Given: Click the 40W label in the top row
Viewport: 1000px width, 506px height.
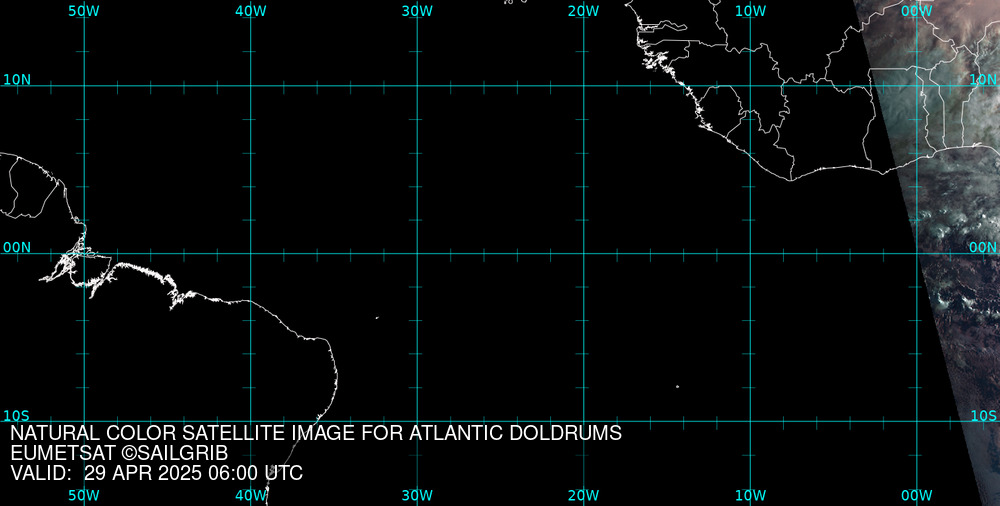Looking at the screenshot, I should tap(251, 11).
